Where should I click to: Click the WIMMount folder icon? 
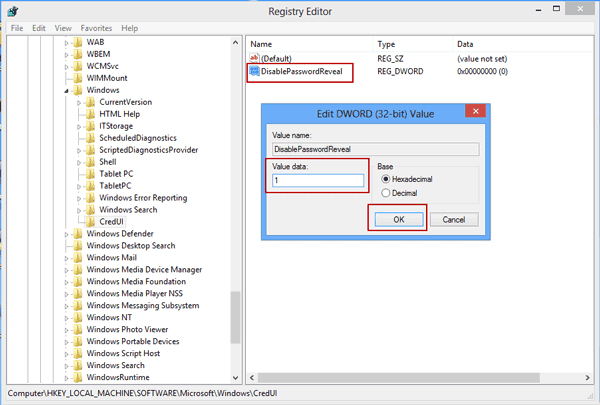(78, 78)
